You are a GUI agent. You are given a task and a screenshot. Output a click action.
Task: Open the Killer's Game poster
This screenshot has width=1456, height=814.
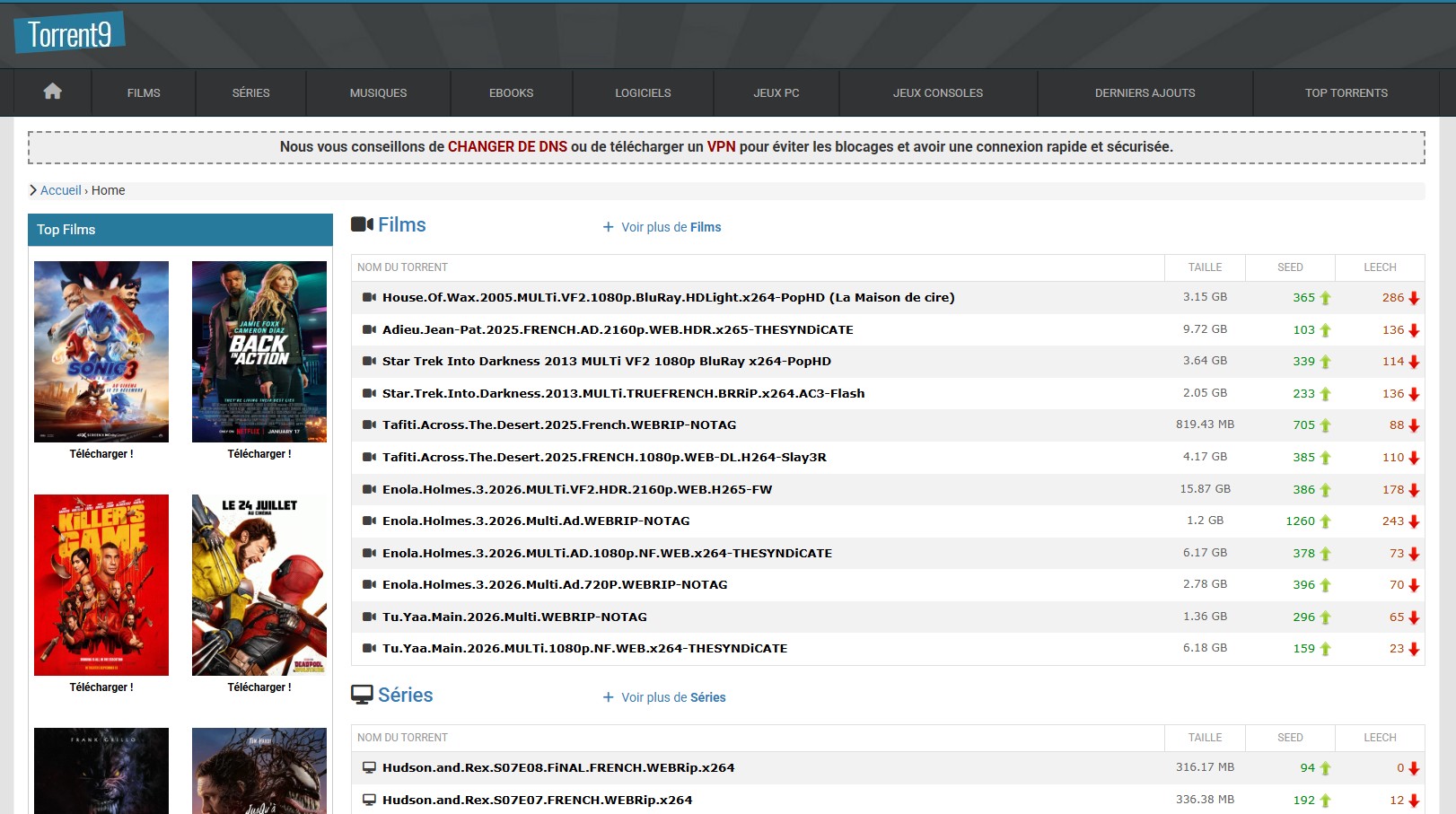tap(101, 585)
